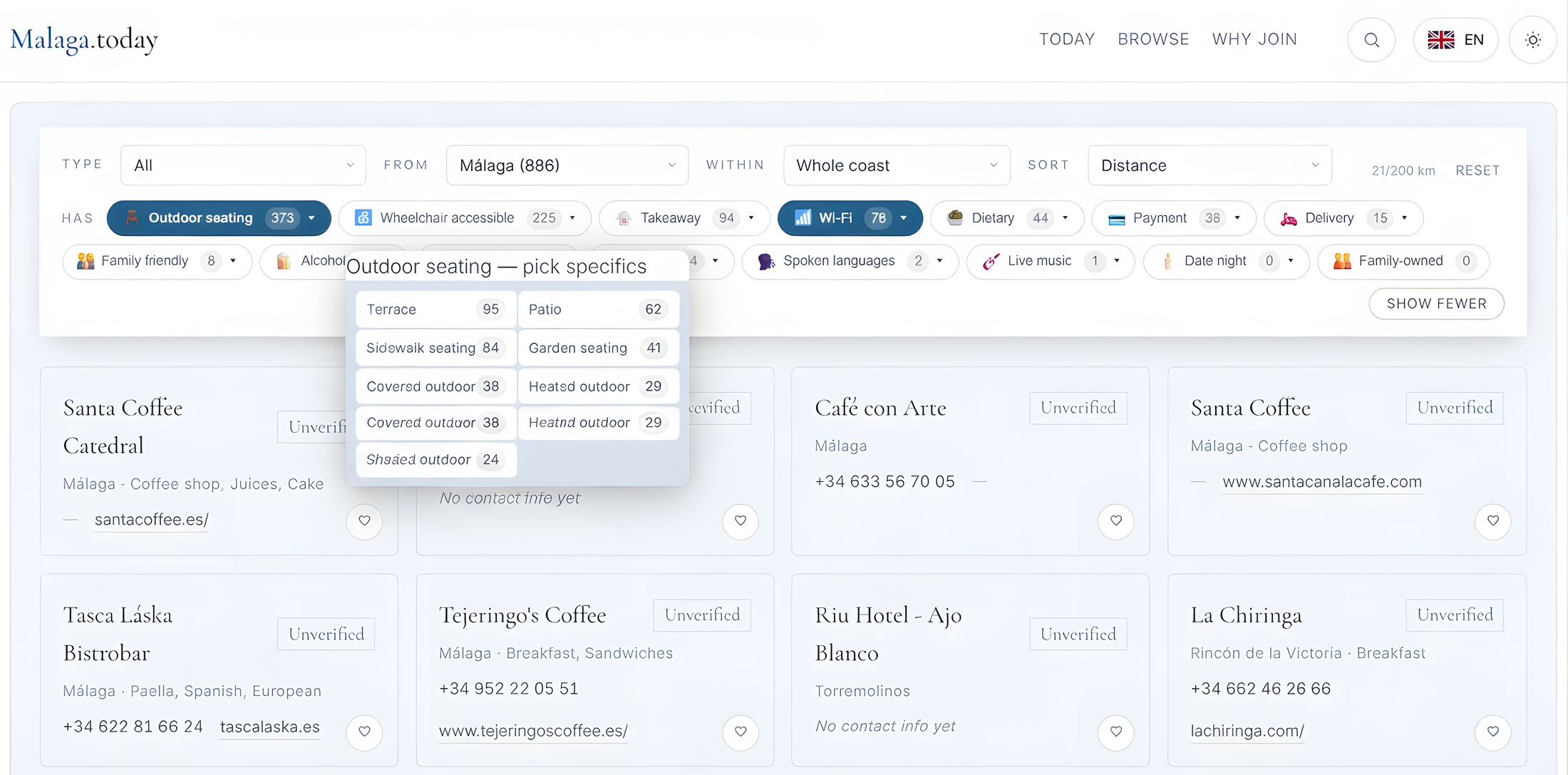This screenshot has width=1568, height=775.
Task: Toggle Shaded outdoor option
Action: [x=435, y=460]
